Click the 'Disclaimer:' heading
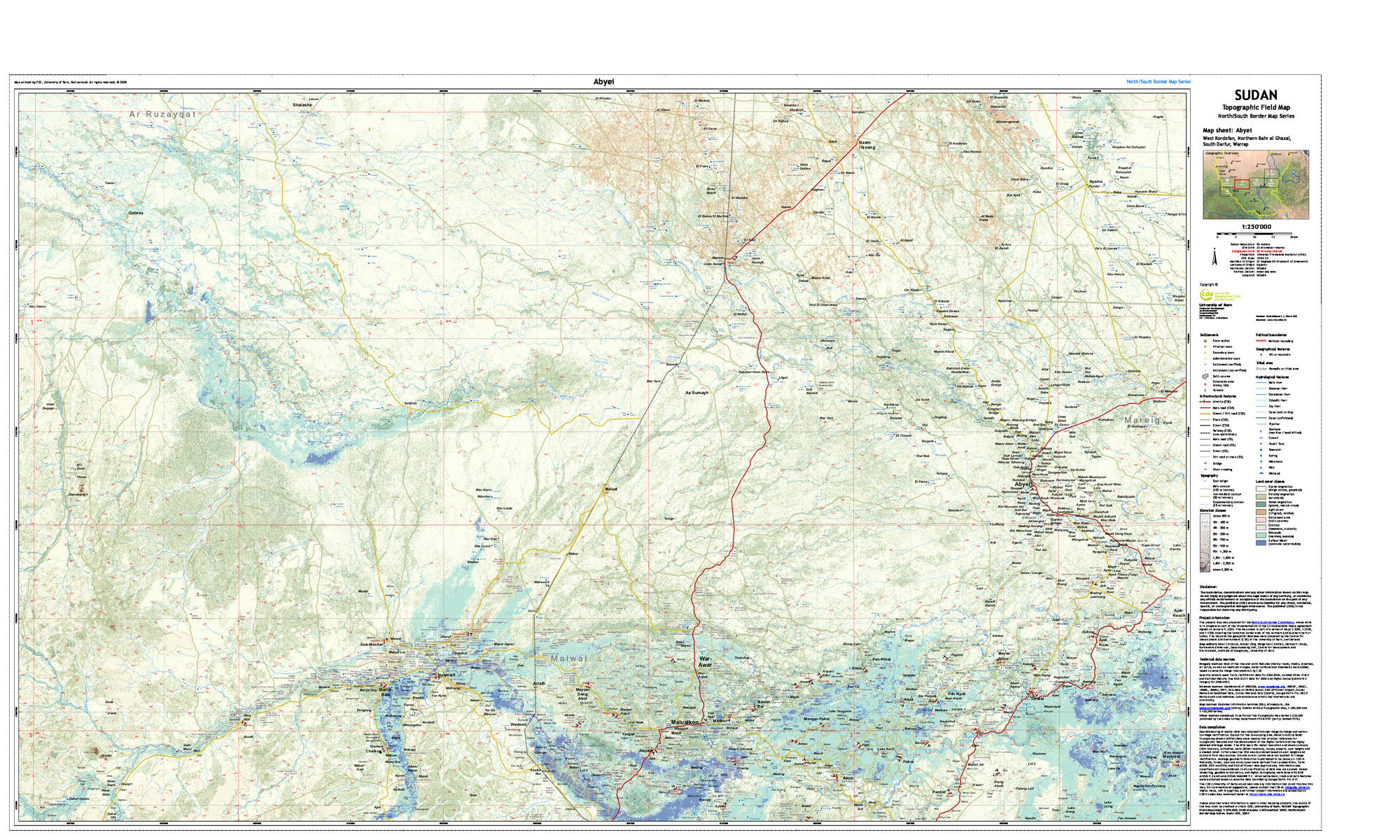 [x=1208, y=587]
